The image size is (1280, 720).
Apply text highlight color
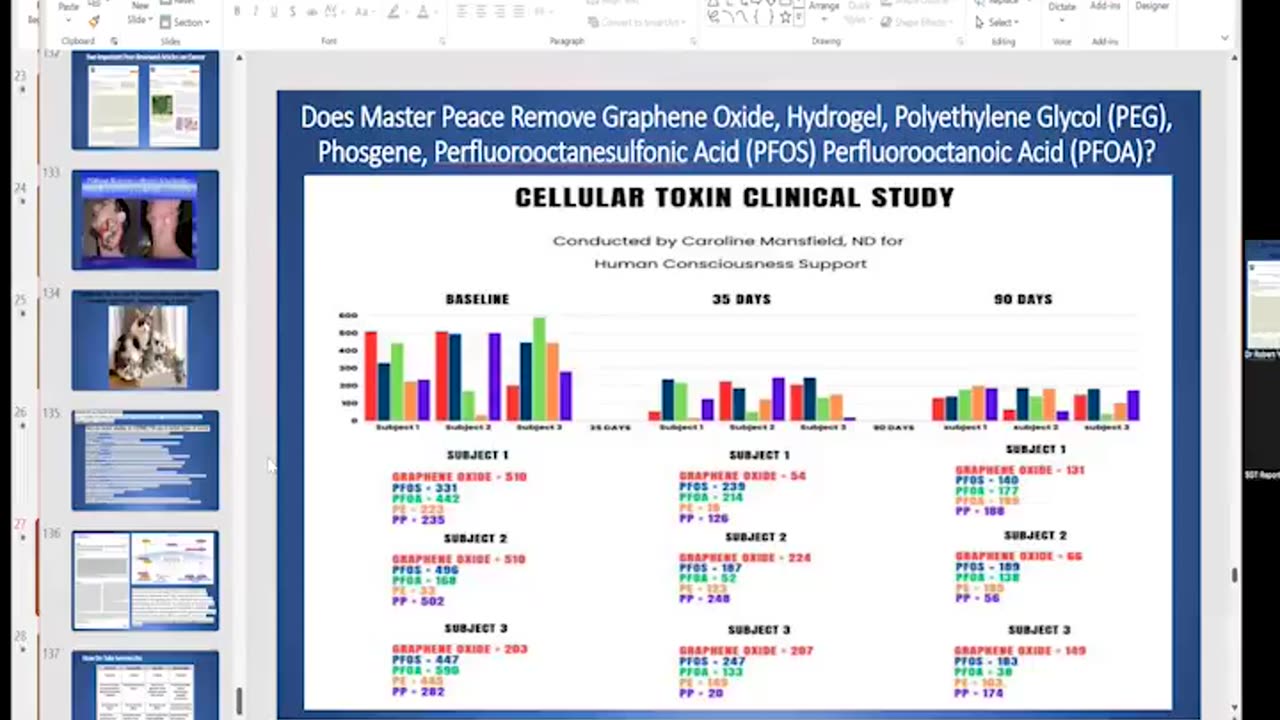pos(393,12)
